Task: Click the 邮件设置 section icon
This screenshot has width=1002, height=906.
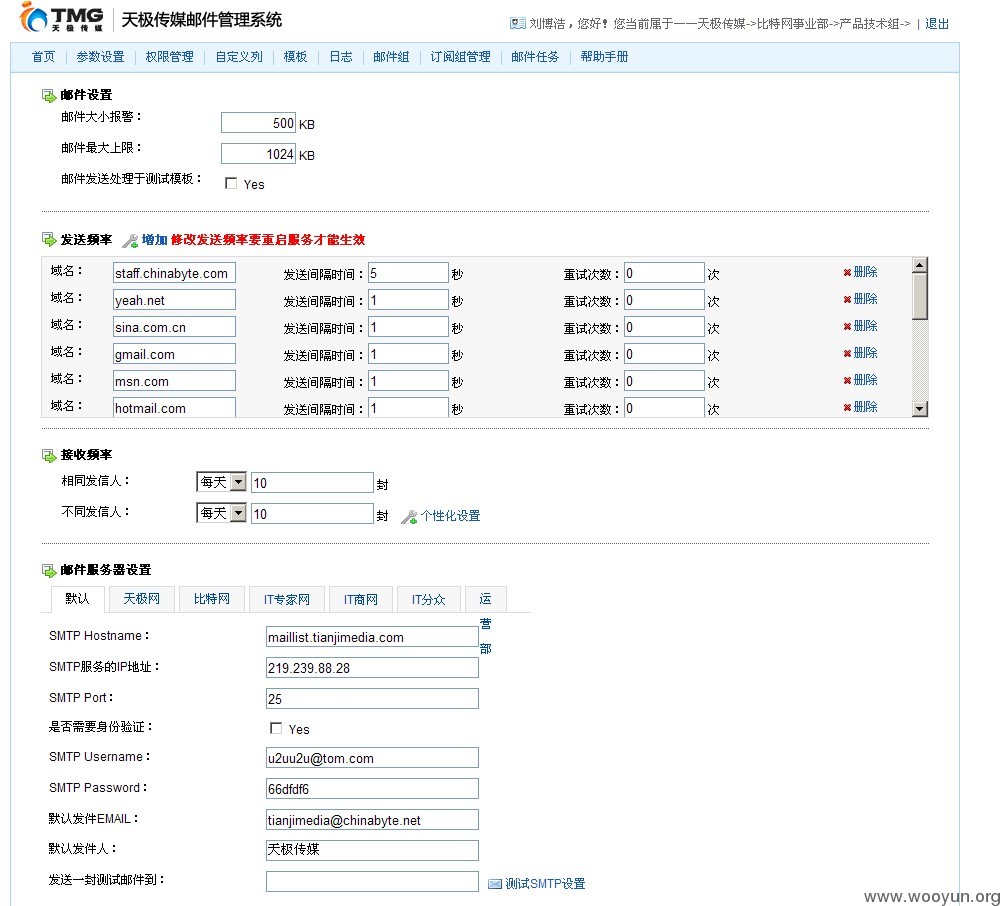Action: coord(49,96)
